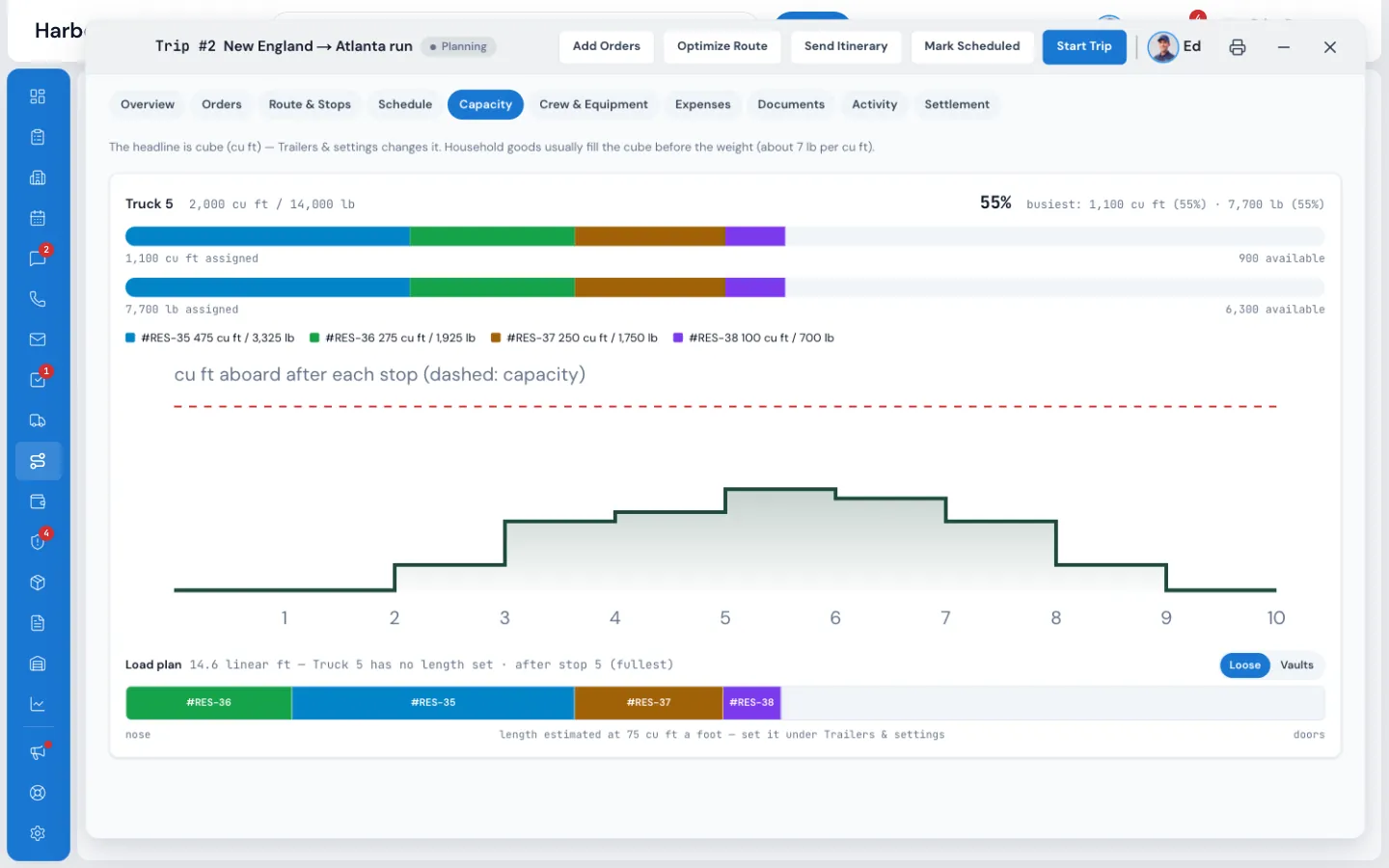
Task: Click Mark Scheduled button
Action: click(972, 46)
